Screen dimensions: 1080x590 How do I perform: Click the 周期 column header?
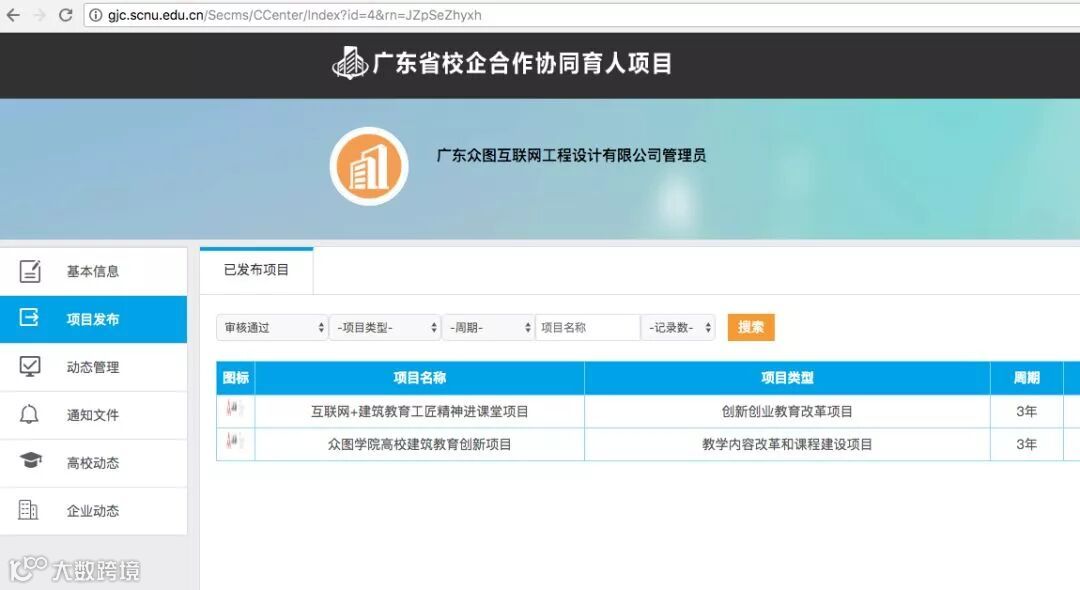point(1026,378)
